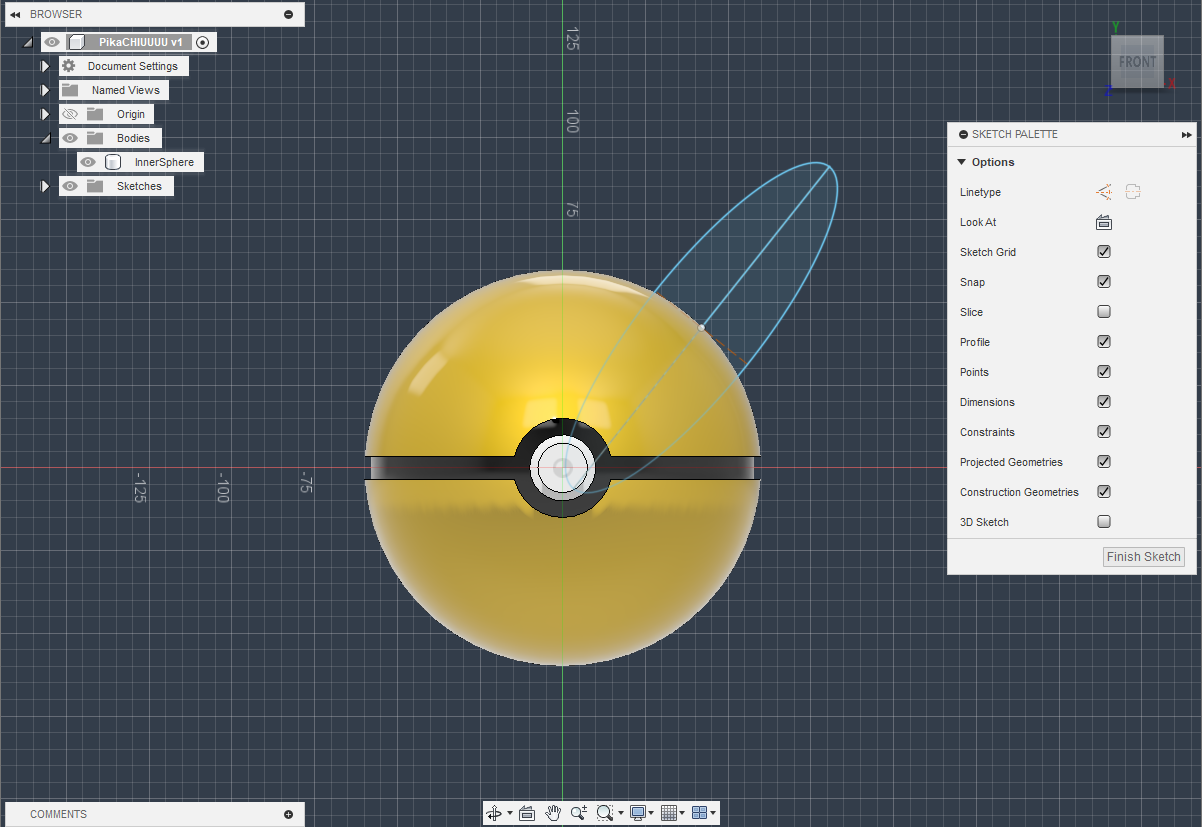Select the Orbit tool in navigation bar

(494, 814)
